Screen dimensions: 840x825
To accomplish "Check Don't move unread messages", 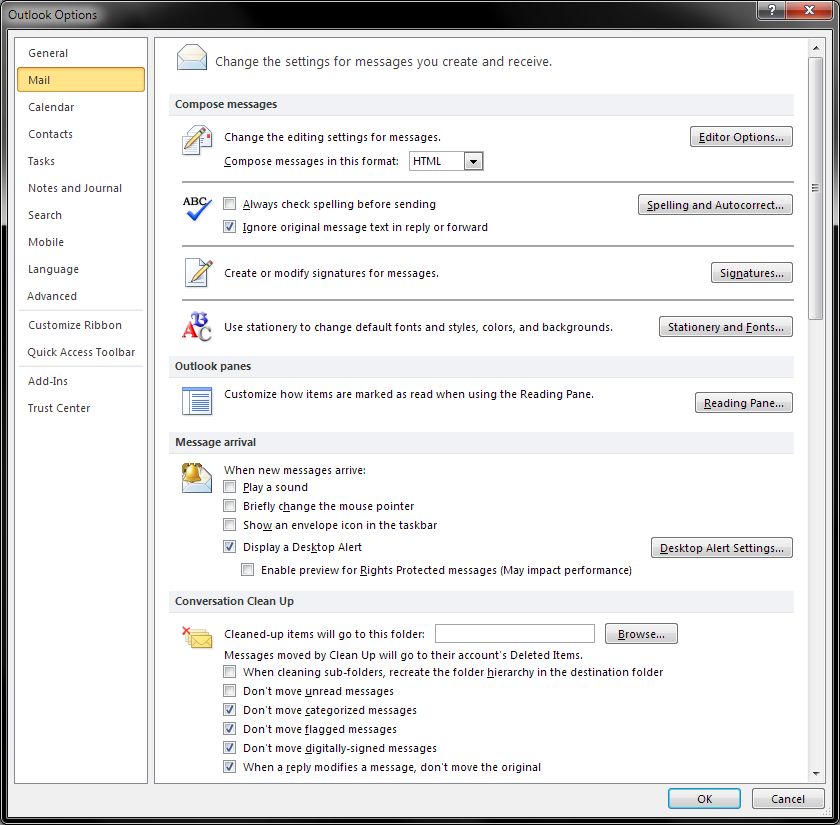I will pos(229,691).
